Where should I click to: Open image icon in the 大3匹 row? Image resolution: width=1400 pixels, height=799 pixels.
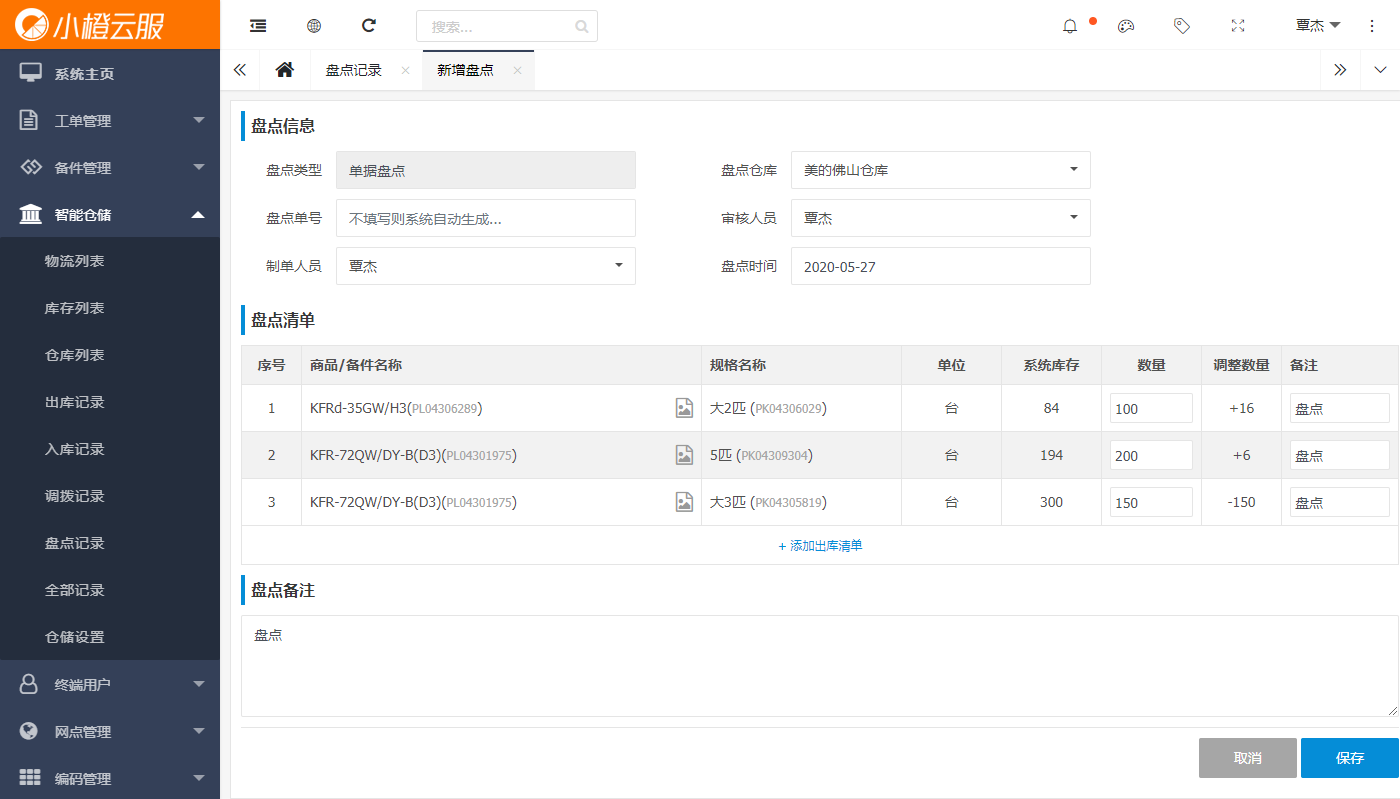(x=684, y=502)
